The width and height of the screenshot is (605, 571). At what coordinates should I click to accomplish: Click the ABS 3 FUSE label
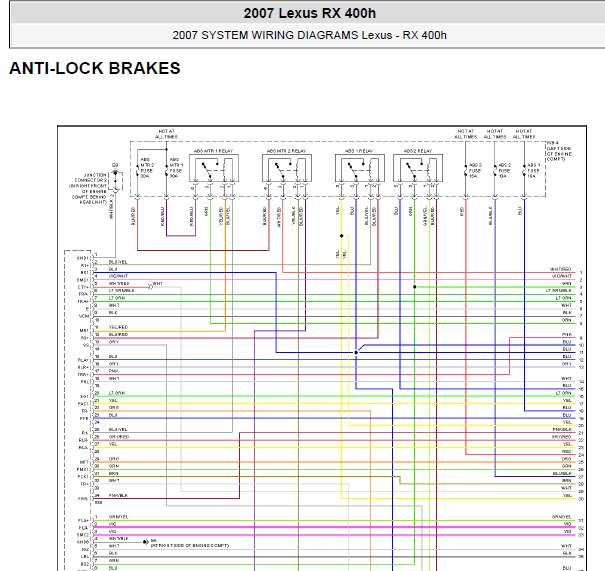pos(475,170)
